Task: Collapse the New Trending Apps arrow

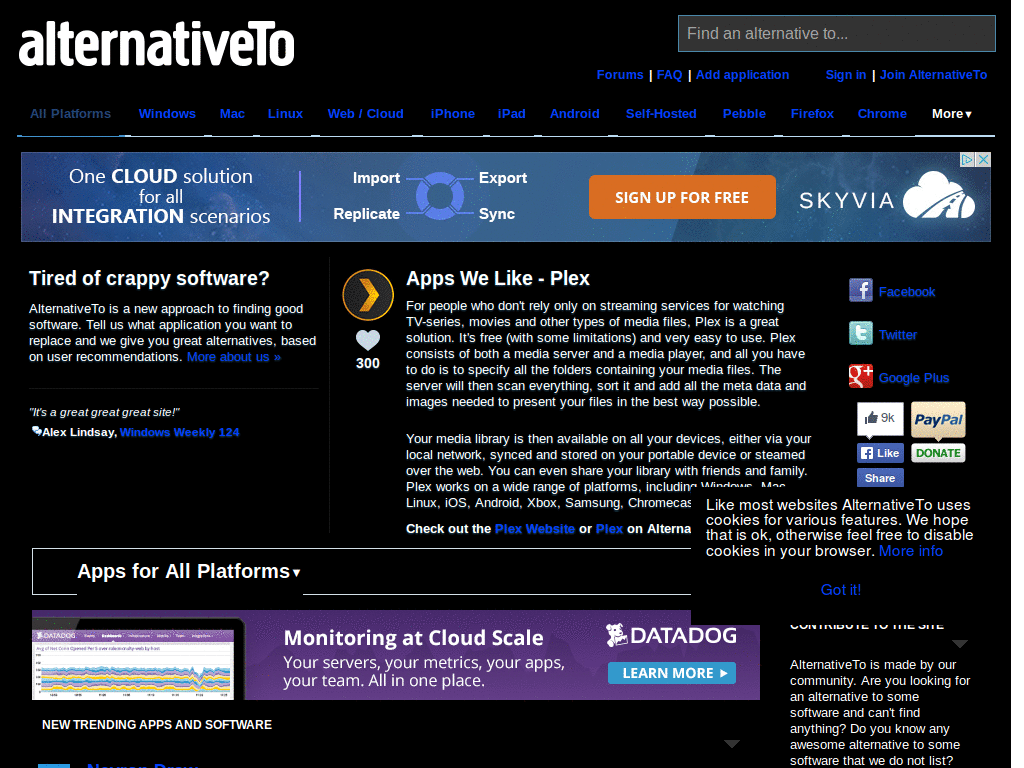Action: click(x=732, y=744)
